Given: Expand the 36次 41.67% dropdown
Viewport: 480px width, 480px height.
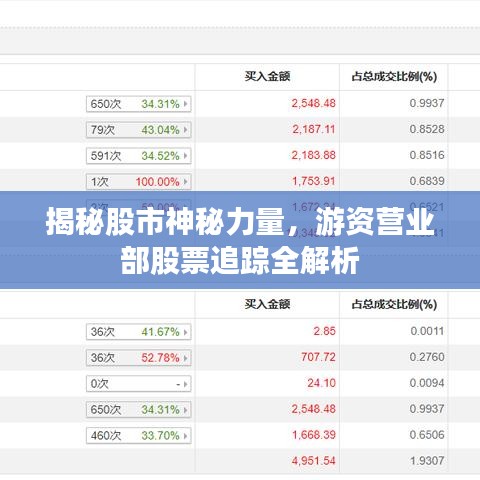Looking at the screenshot, I should (138, 332).
